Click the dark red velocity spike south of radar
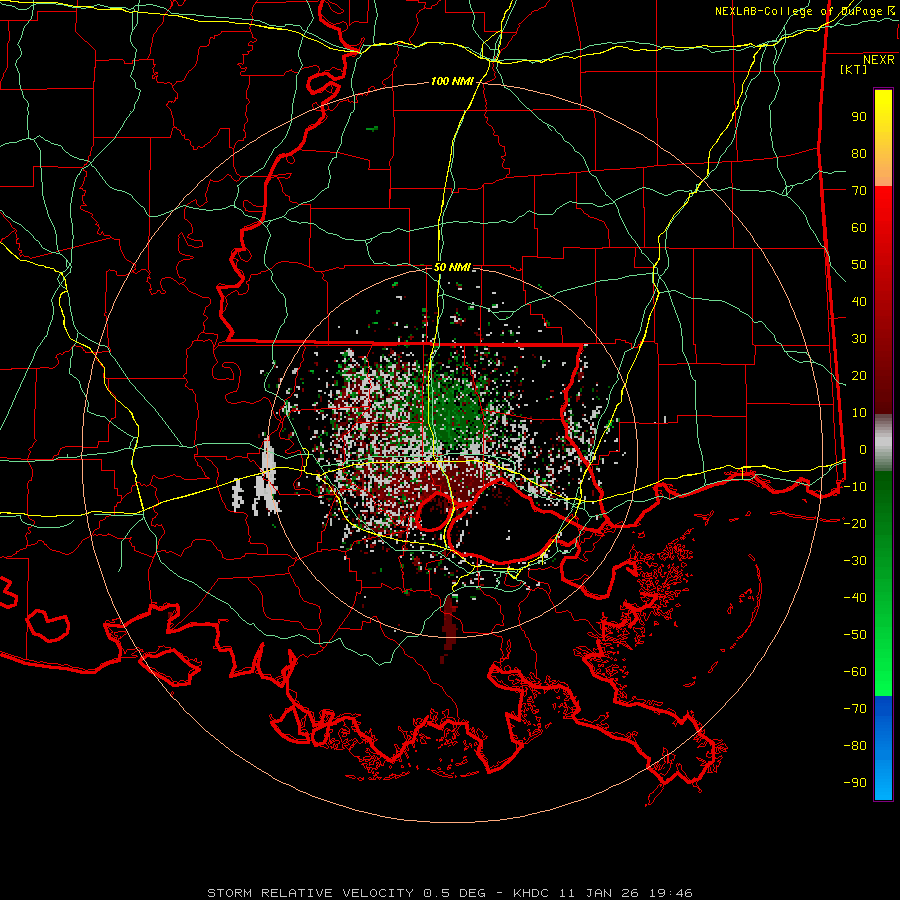Viewport: 900px width, 900px height. pyautogui.click(x=449, y=629)
